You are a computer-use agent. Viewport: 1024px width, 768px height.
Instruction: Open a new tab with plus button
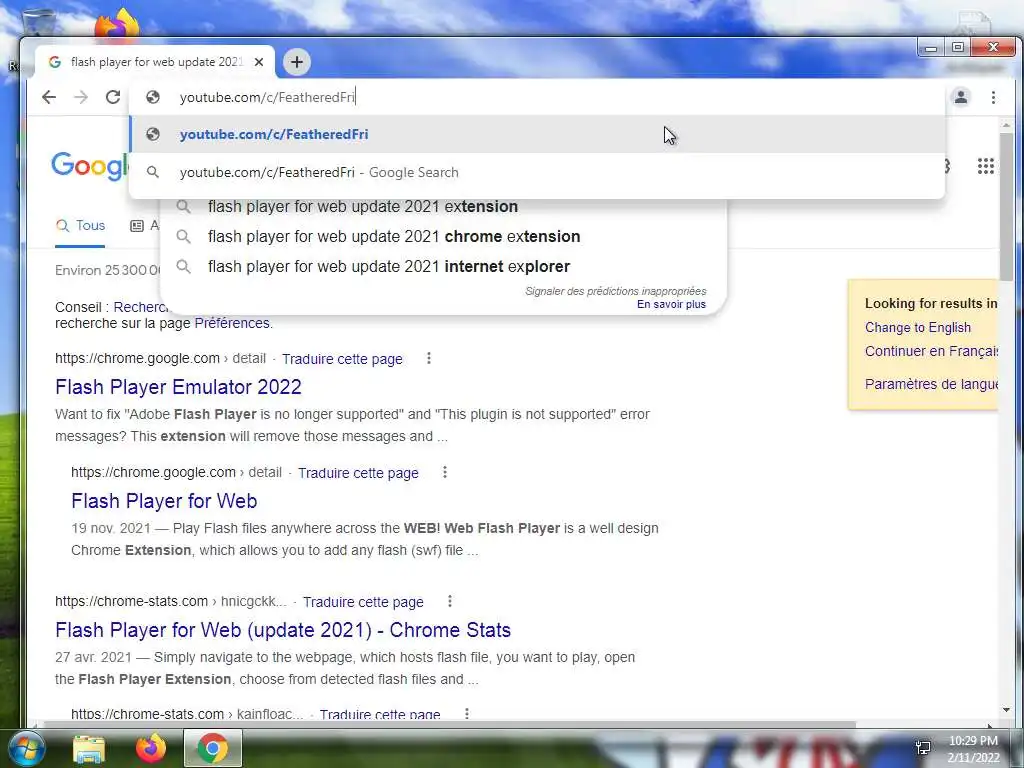[297, 62]
